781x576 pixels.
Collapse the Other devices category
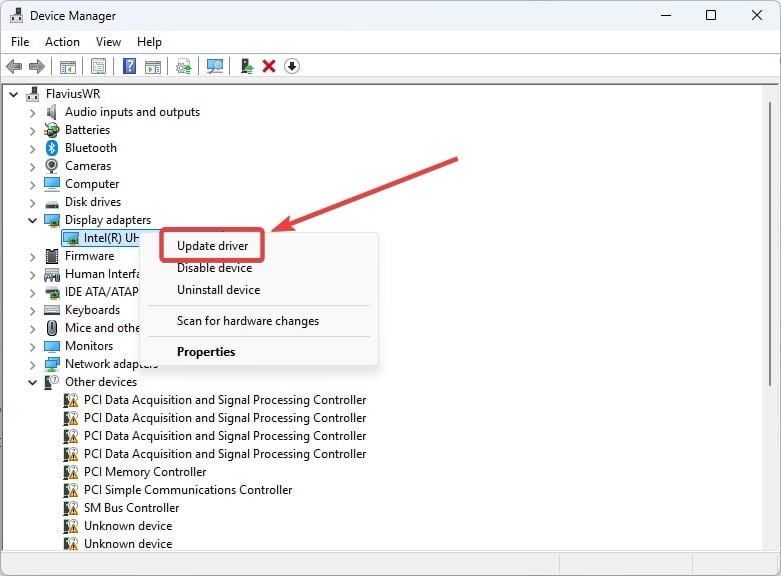[32, 382]
